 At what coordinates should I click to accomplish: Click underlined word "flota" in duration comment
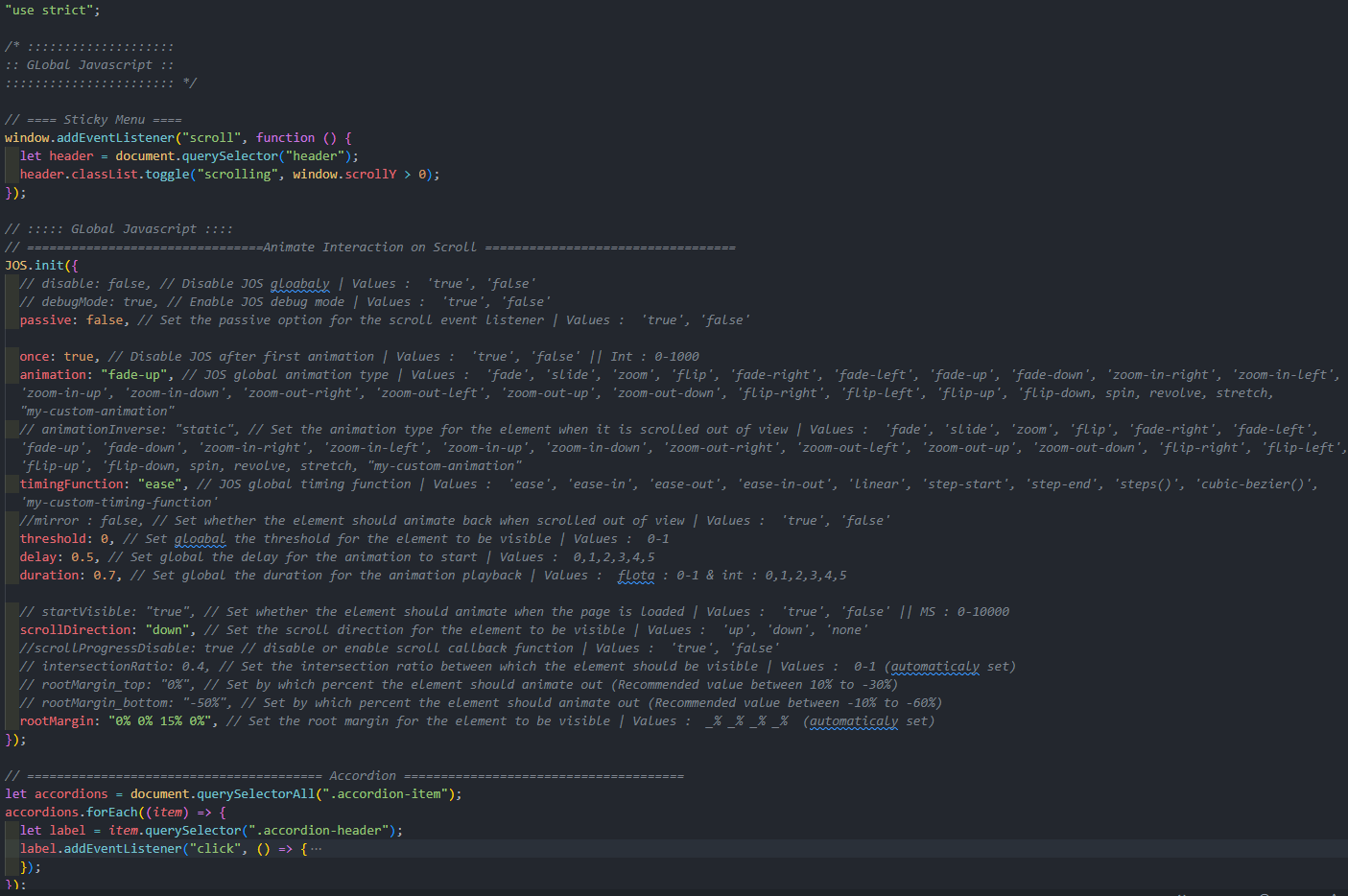tap(636, 576)
